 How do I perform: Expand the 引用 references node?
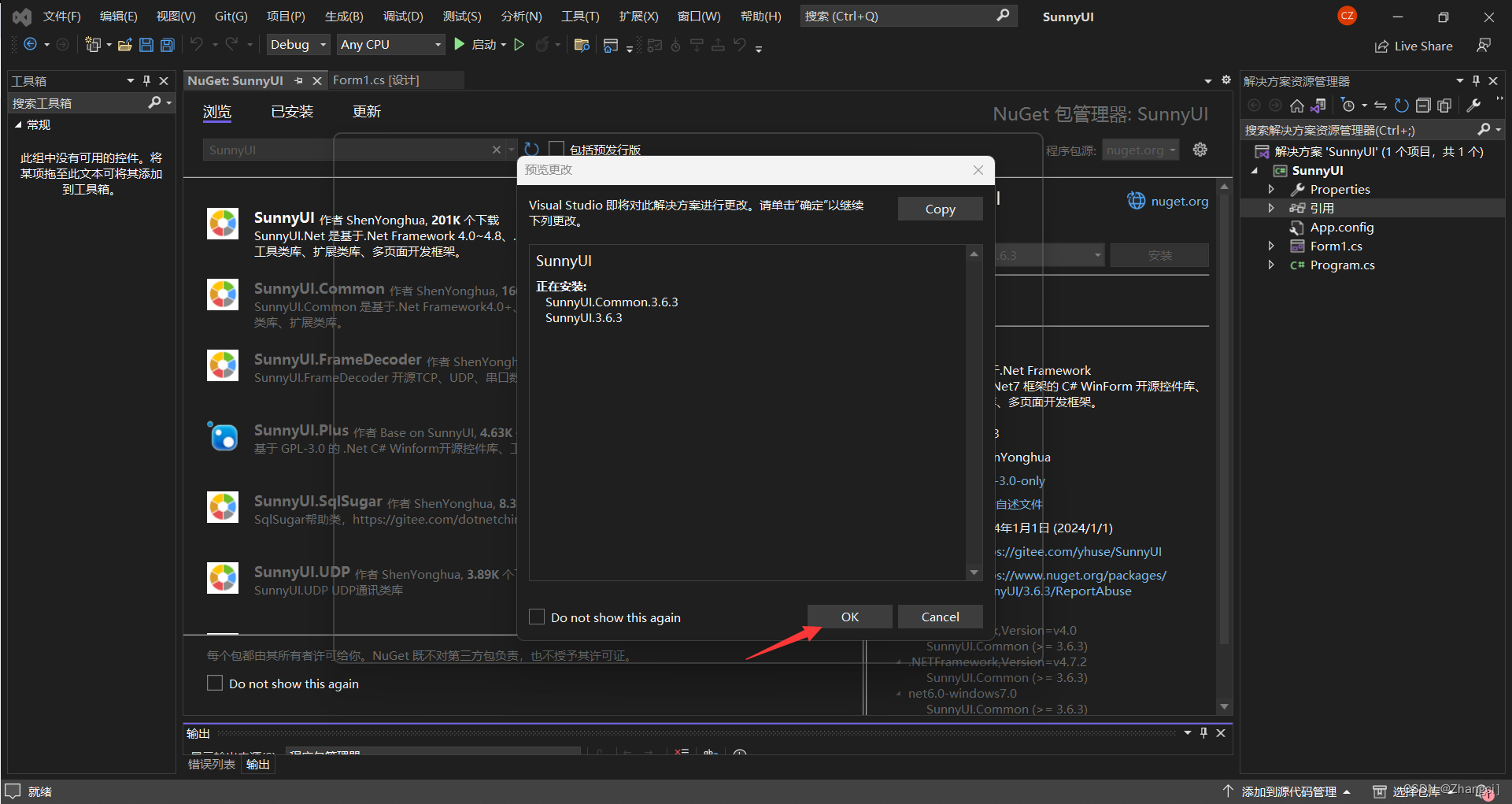point(1271,208)
